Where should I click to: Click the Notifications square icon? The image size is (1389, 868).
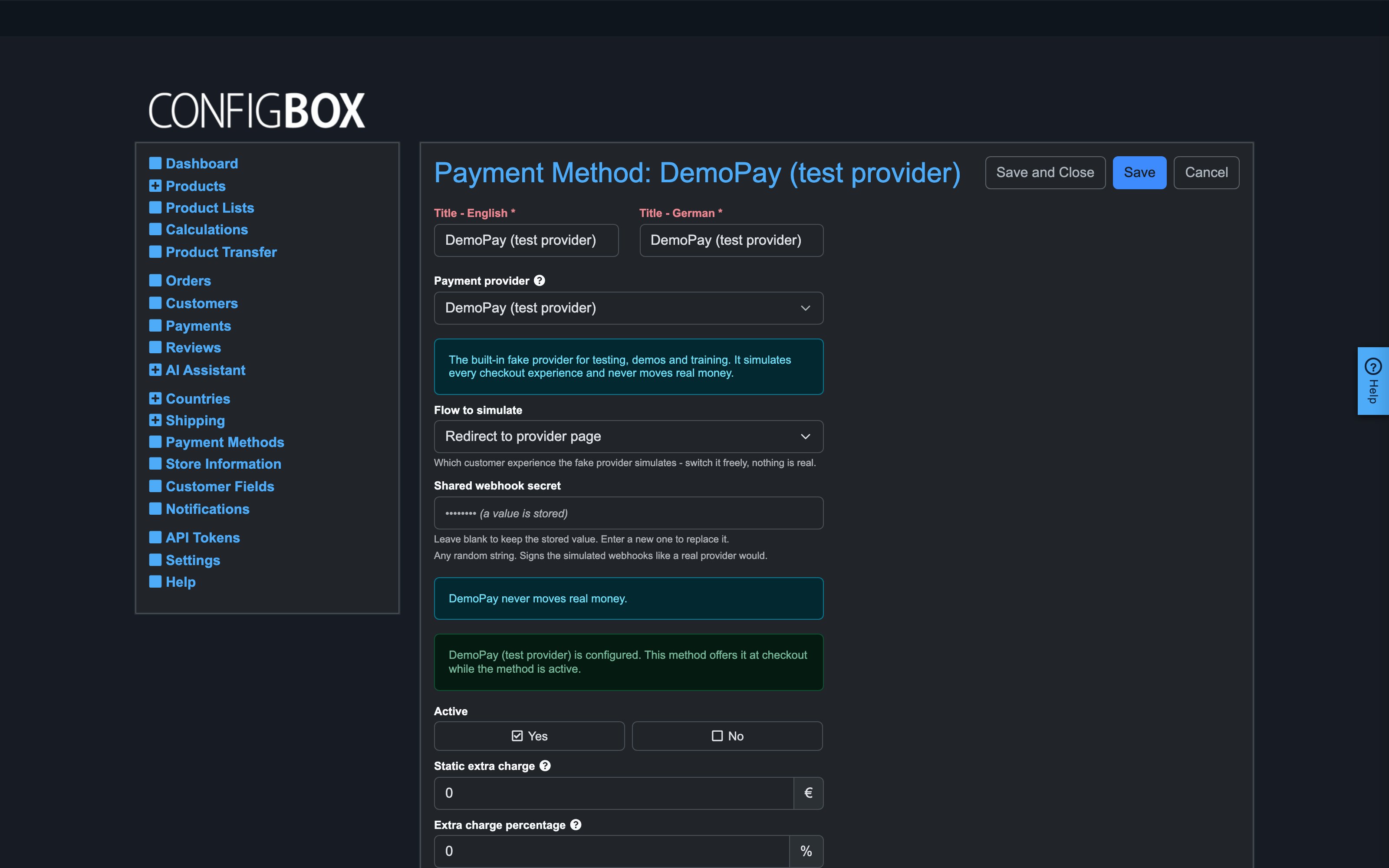155,509
